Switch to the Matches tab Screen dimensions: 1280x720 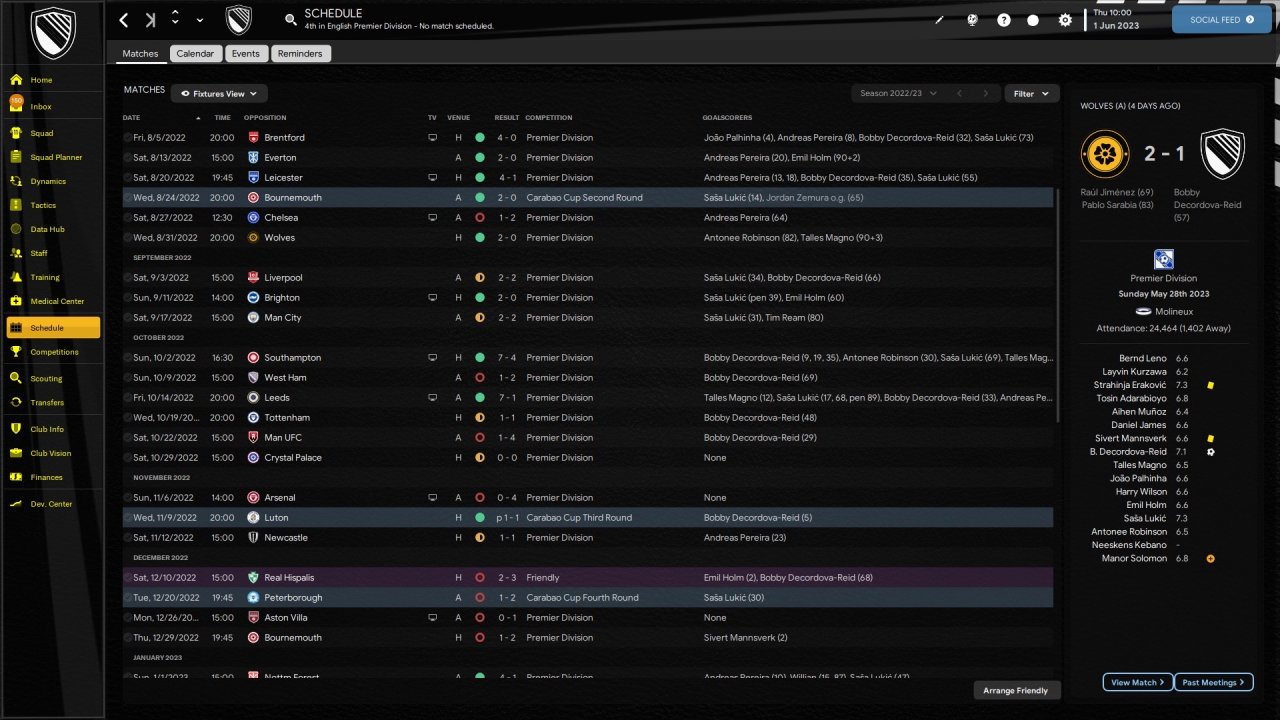coord(140,54)
